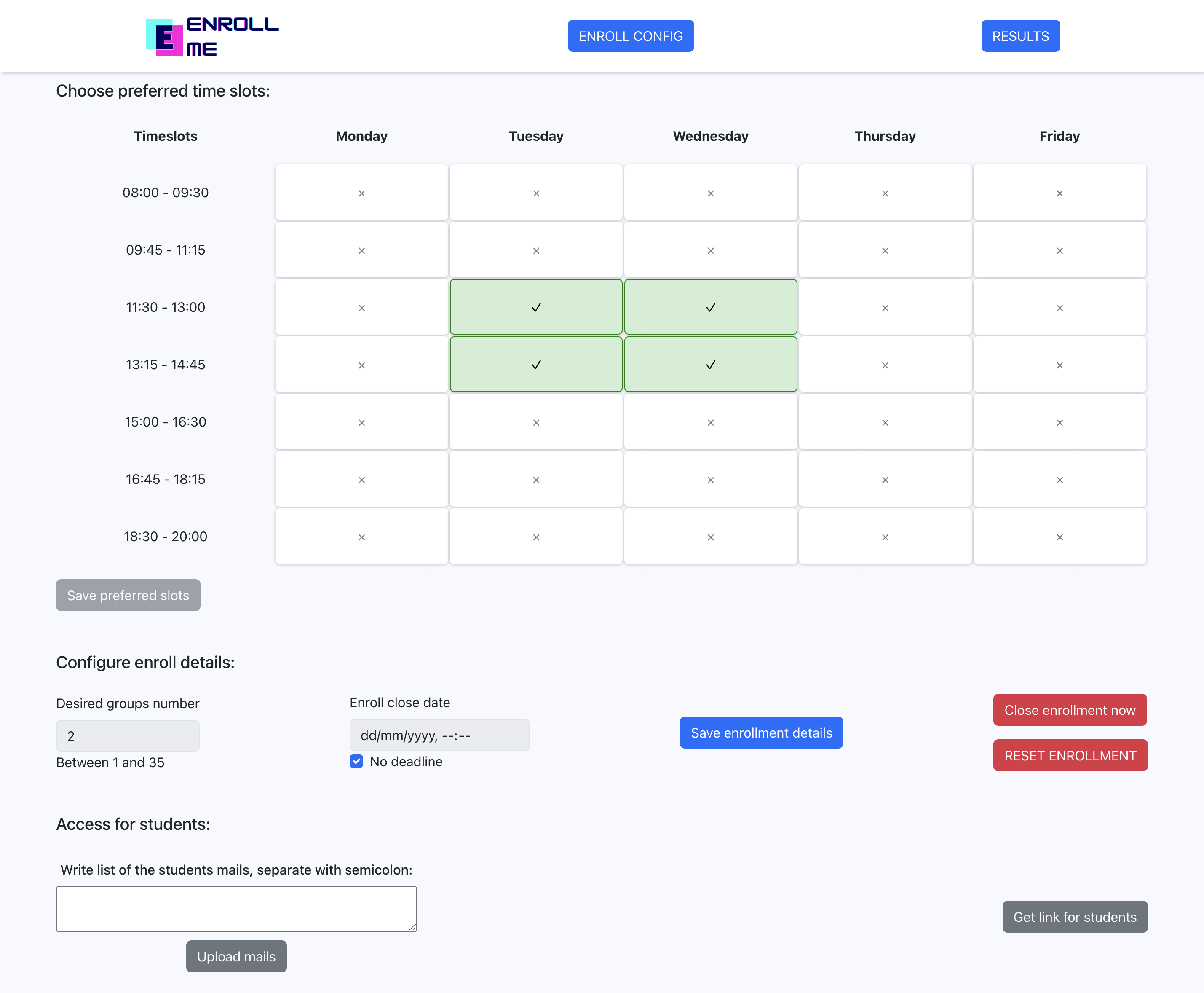
Task: Focus the Desired groups number field
Action: point(128,735)
